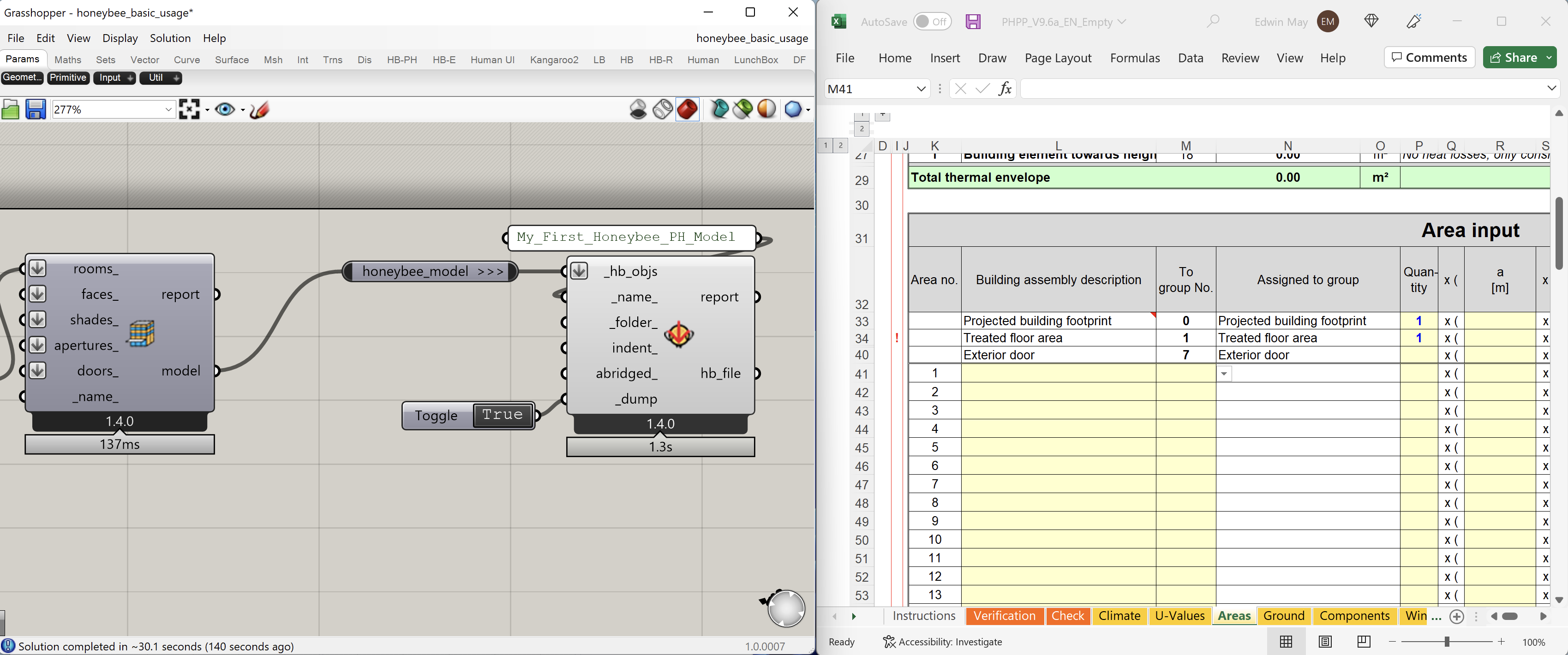Open a Grasshopper file with the open folder icon
The width and height of the screenshot is (1568, 655).
[11, 110]
